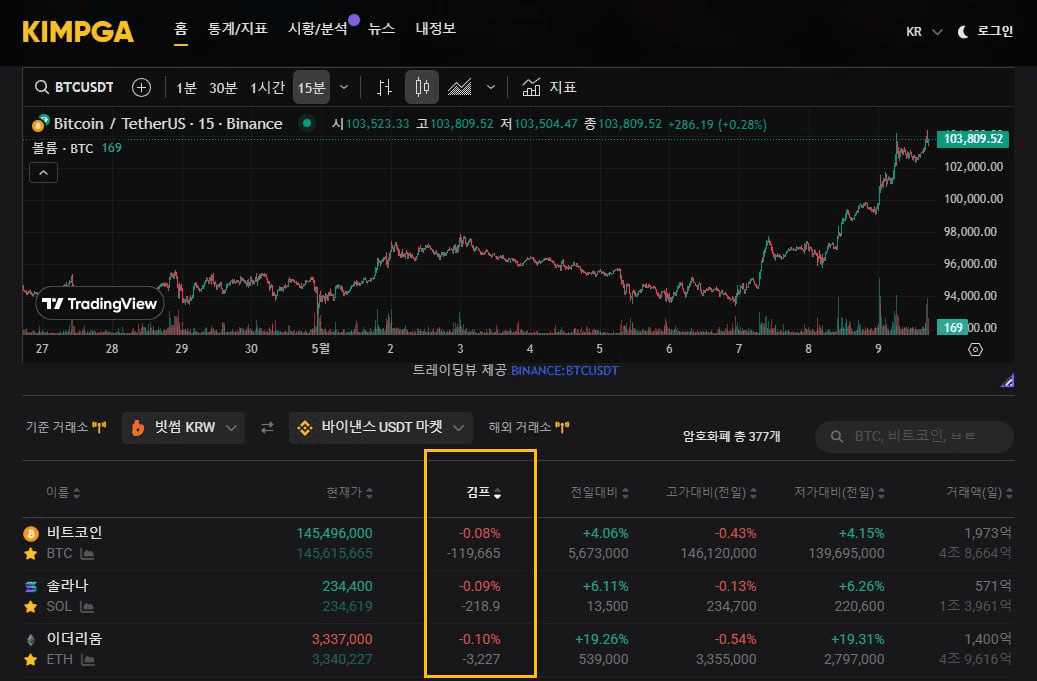1037x681 pixels.
Task: Sort the table by 김프
Action: click(x=483, y=493)
